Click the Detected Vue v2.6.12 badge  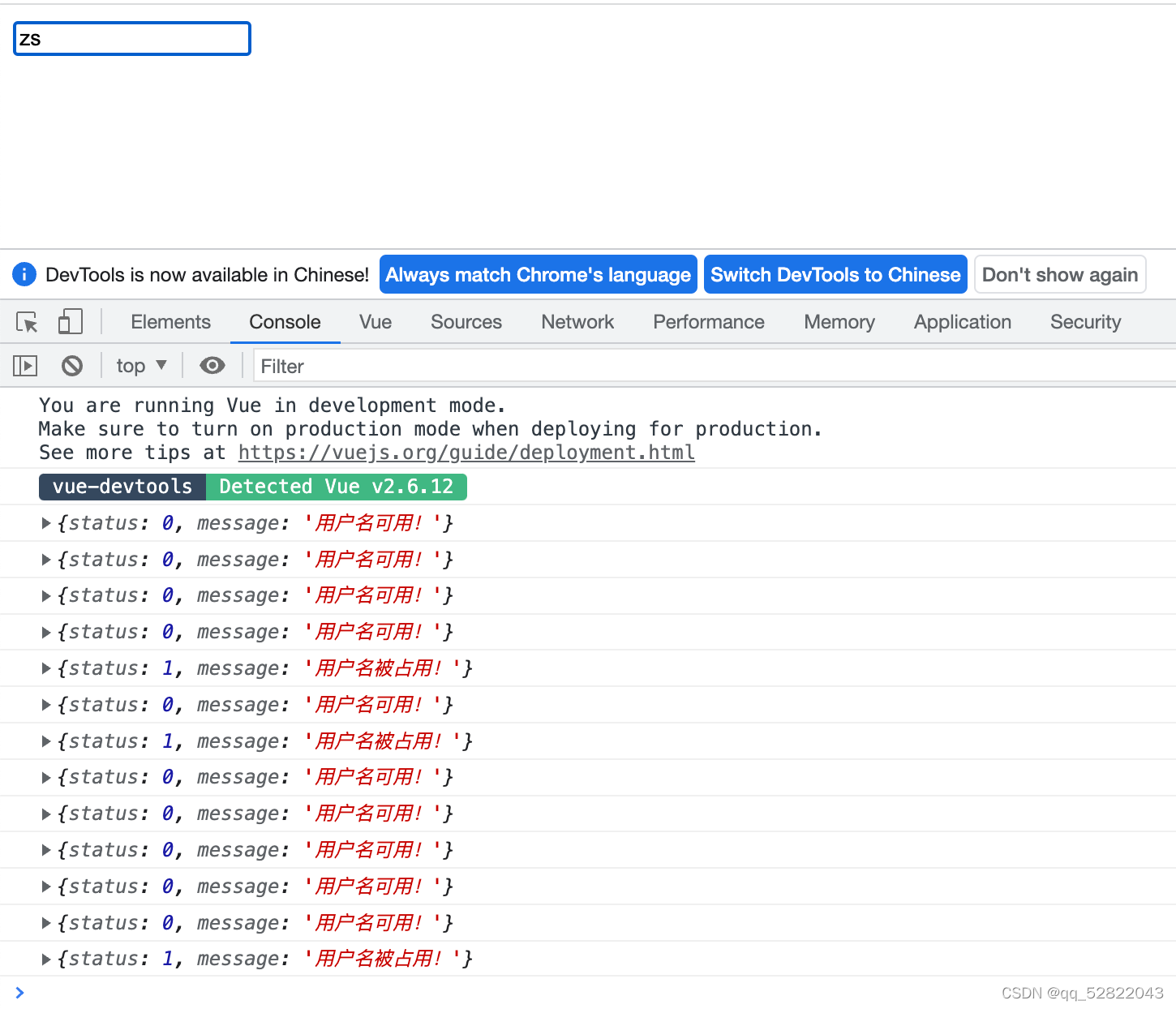point(337,486)
